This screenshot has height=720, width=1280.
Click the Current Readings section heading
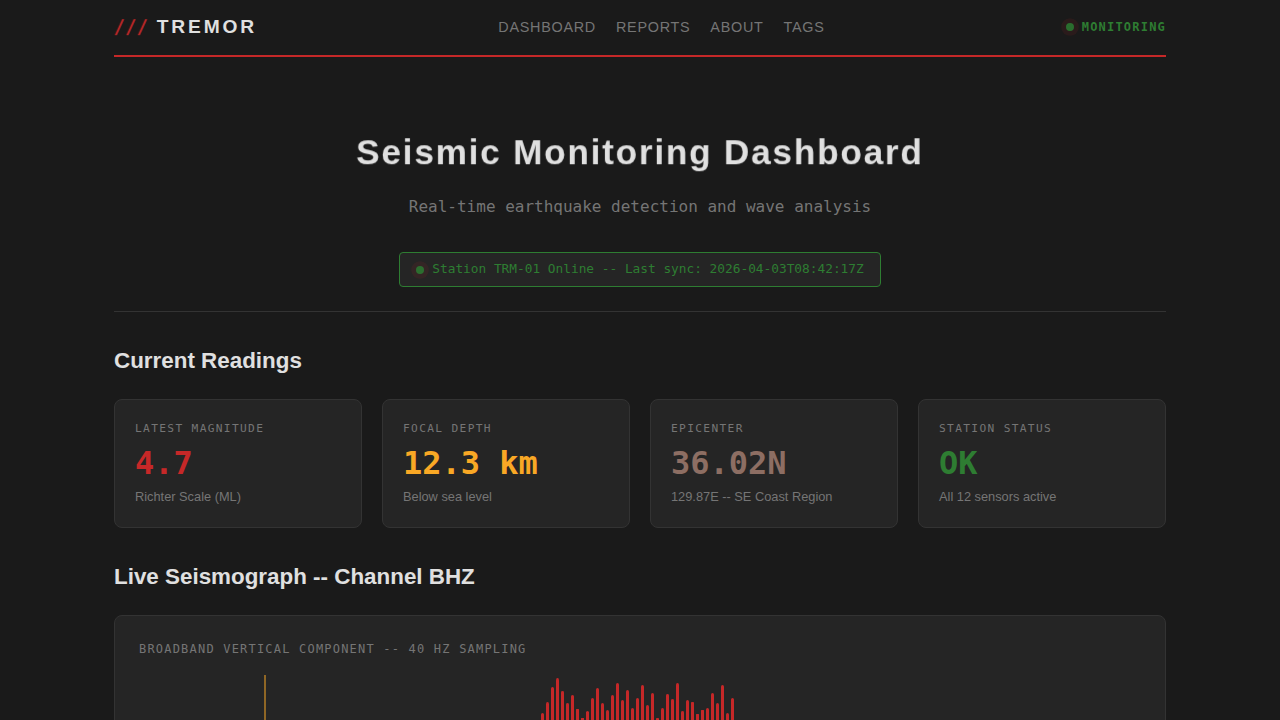coord(208,361)
